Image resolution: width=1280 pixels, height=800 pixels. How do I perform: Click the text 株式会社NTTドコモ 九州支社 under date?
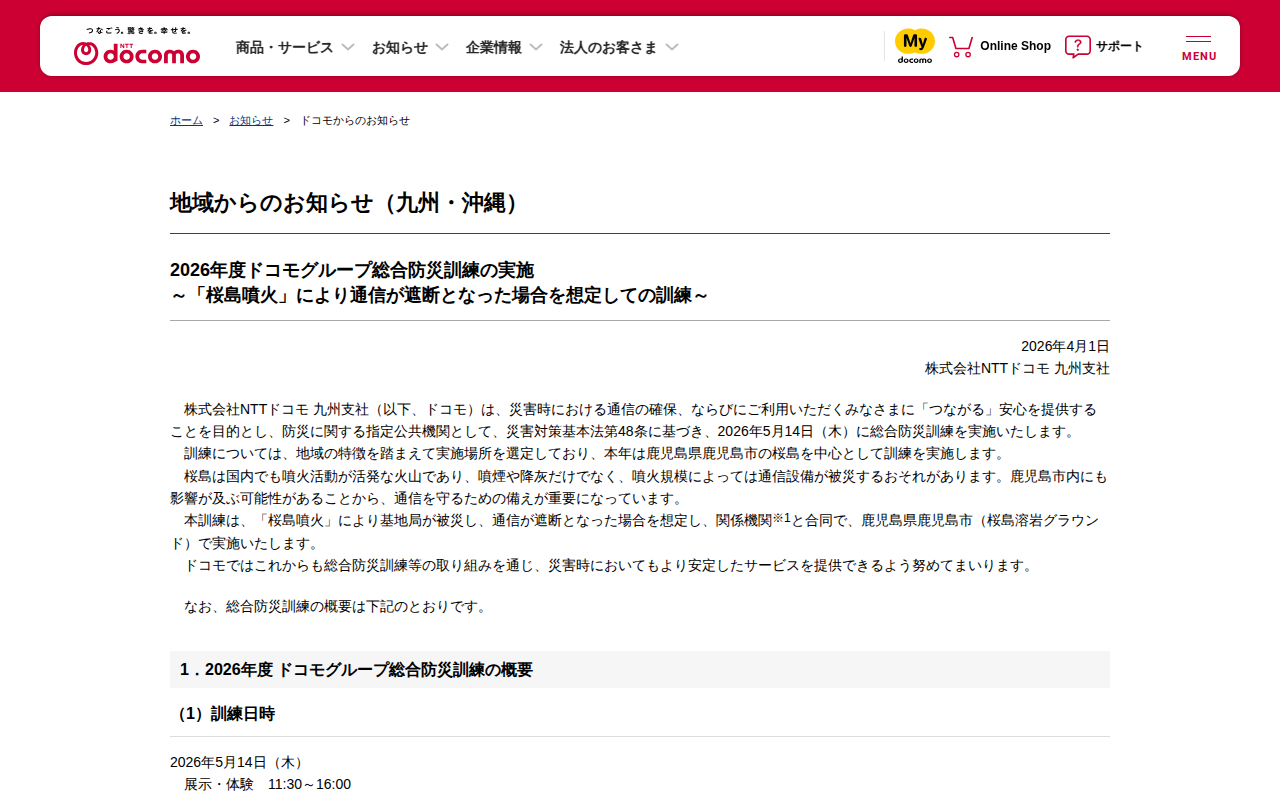click(1017, 368)
